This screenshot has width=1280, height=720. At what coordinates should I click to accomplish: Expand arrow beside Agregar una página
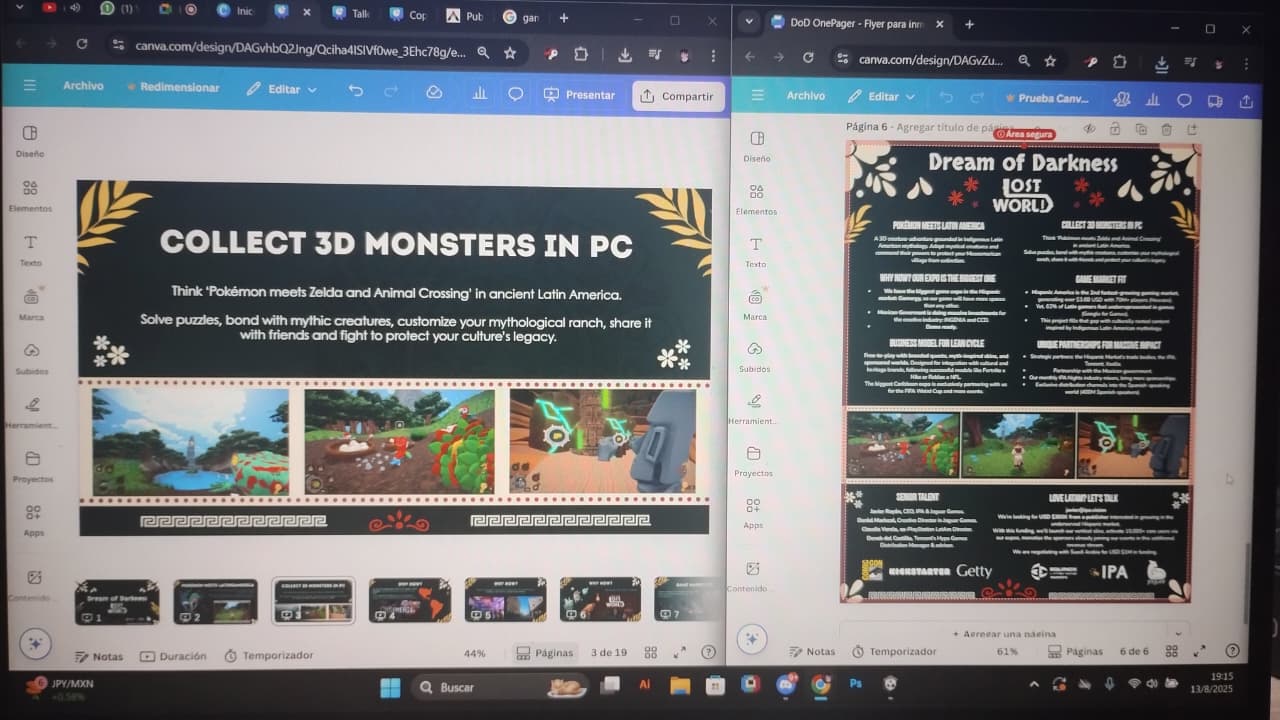[1177, 633]
